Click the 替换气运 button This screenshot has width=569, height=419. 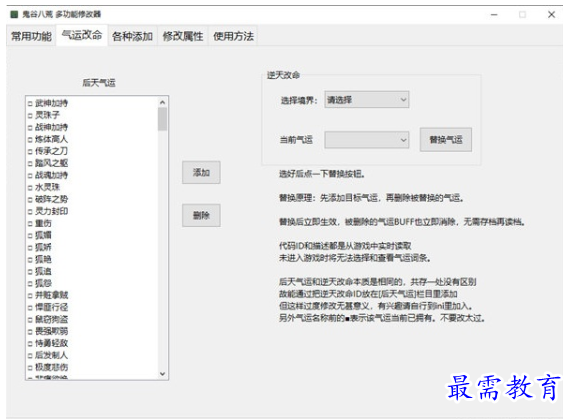point(446,140)
